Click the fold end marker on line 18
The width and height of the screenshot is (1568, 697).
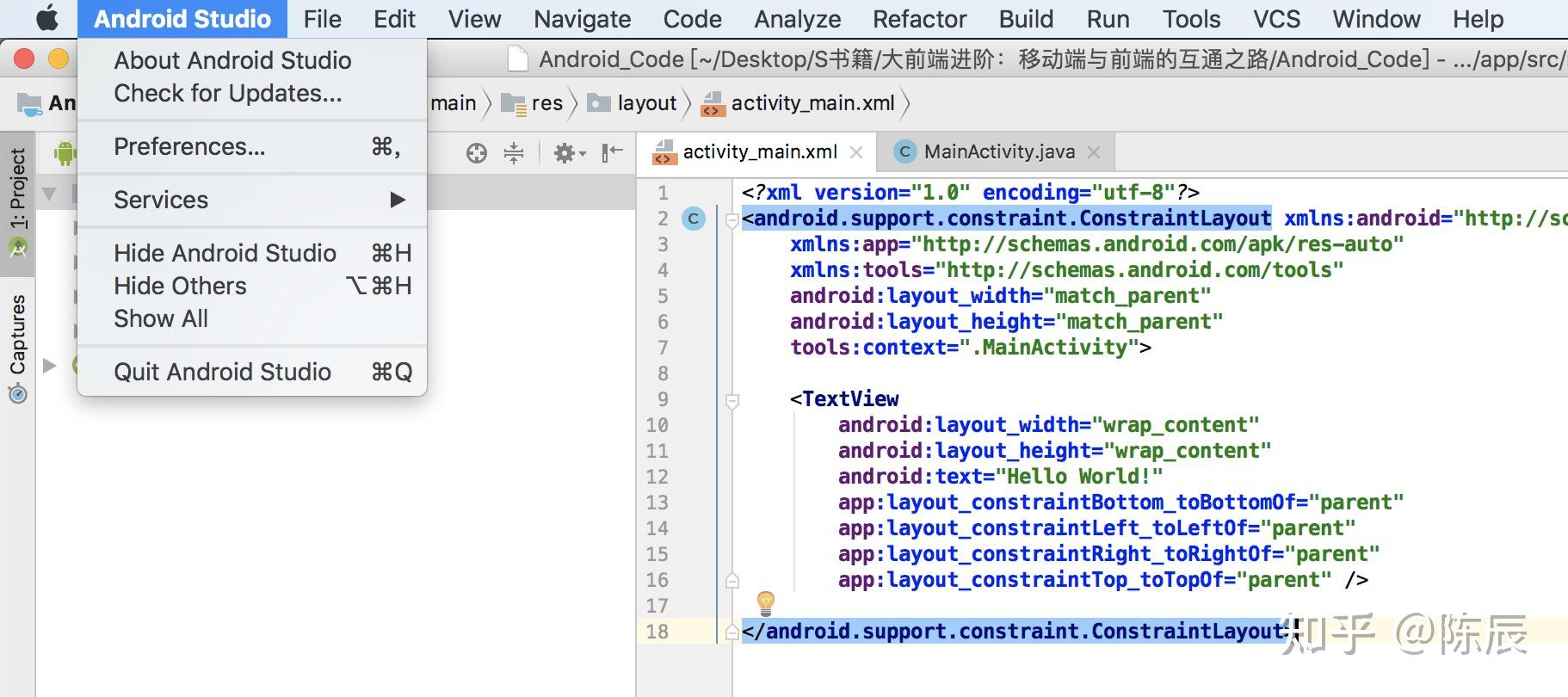coord(732,632)
